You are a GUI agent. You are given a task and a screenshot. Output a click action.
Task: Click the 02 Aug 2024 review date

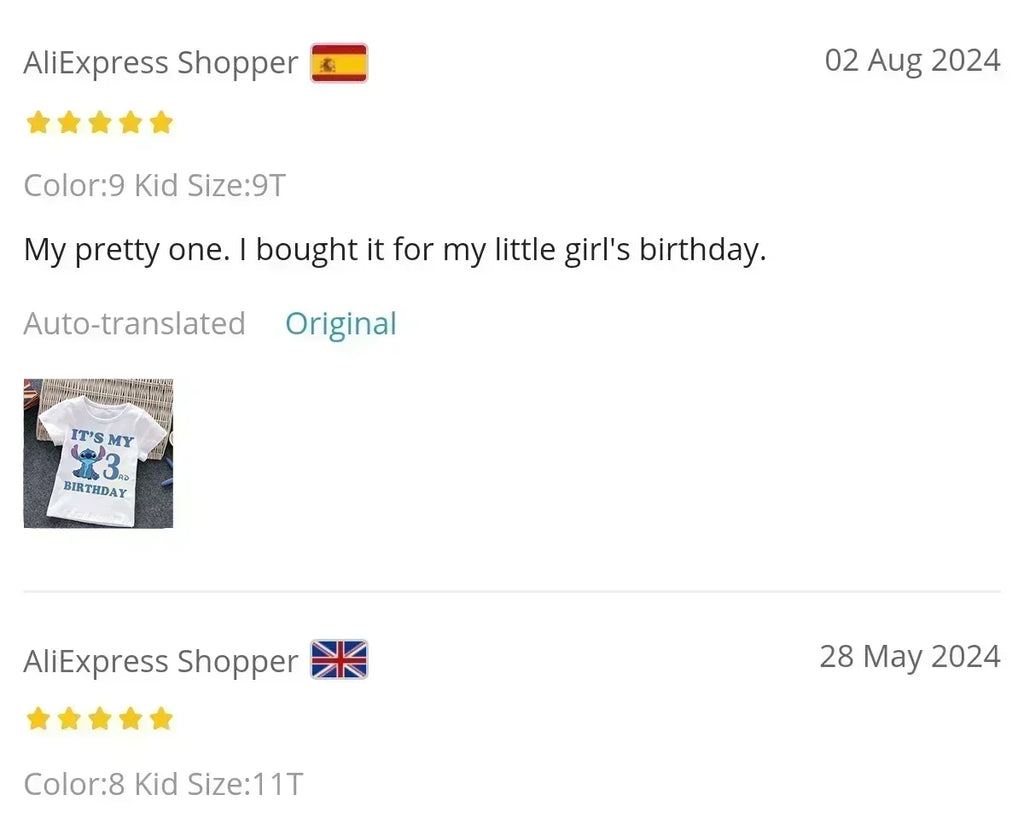coord(912,60)
